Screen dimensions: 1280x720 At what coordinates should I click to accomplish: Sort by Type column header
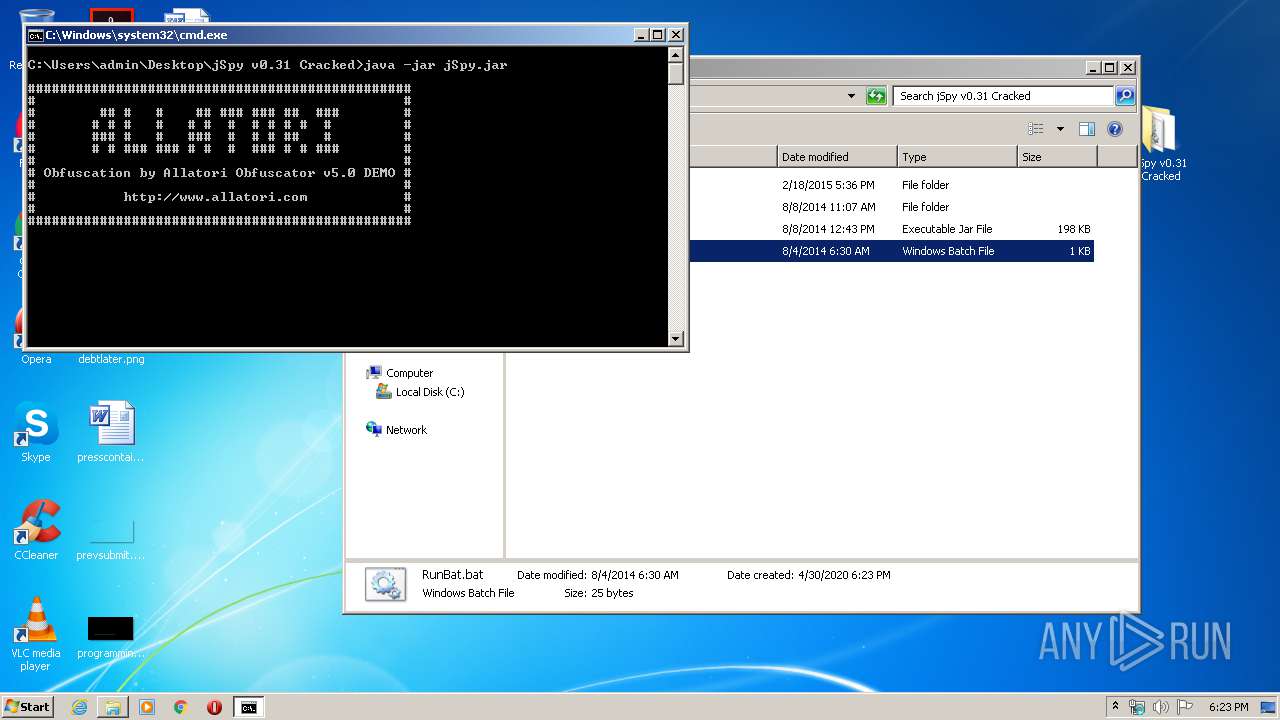(957, 157)
